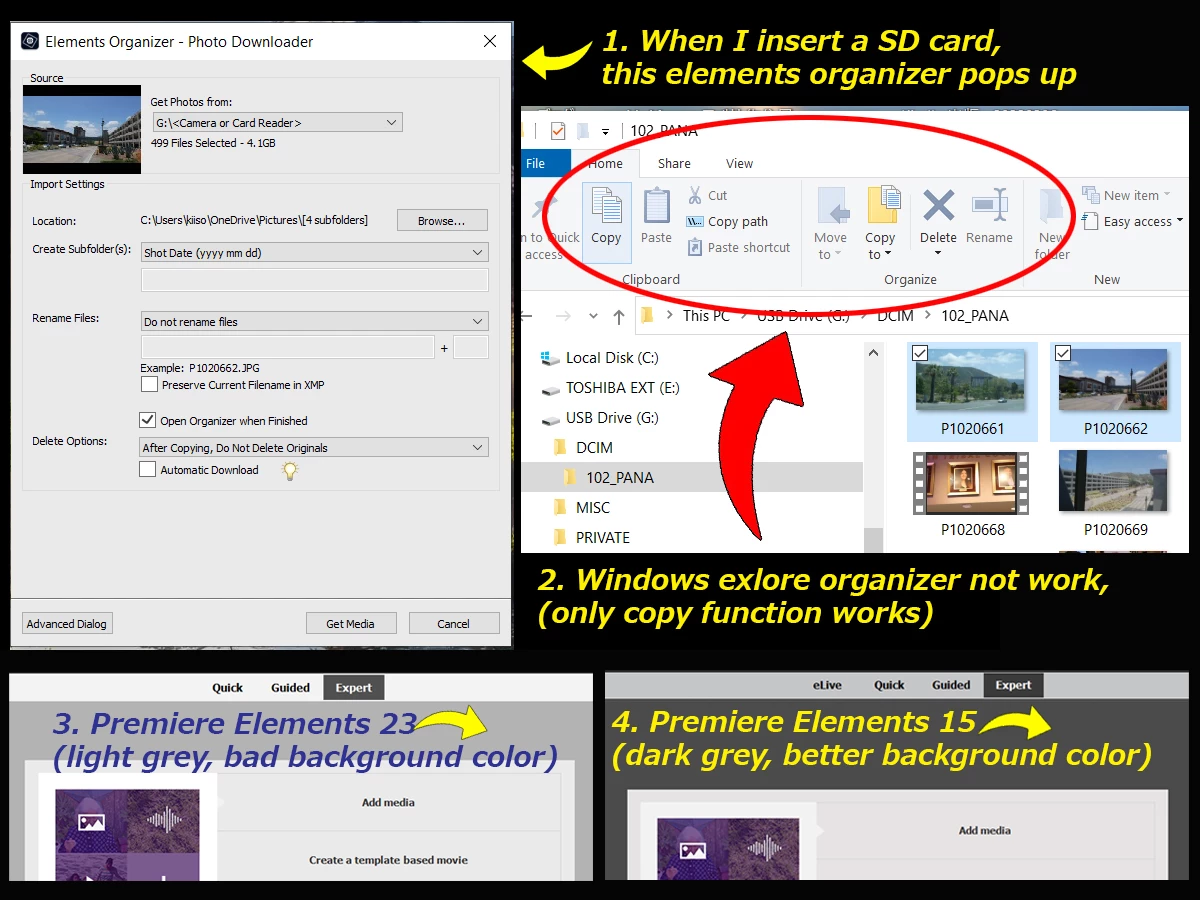Click the custom subfolder name field

[x=315, y=280]
